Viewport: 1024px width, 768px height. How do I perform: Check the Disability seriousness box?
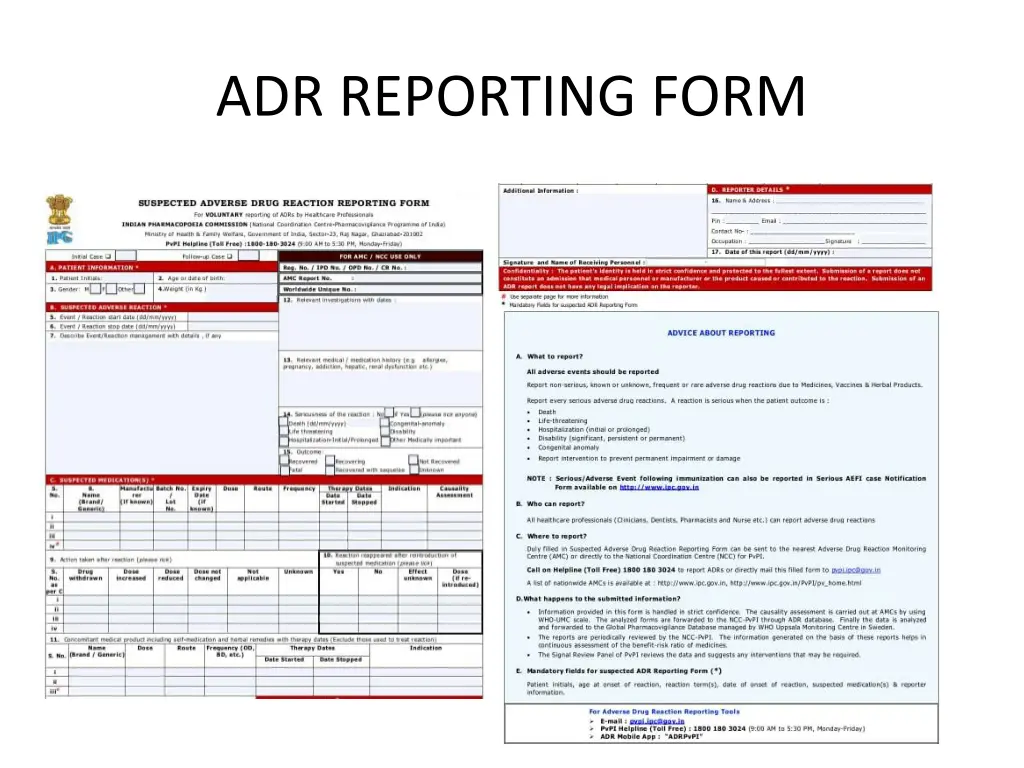[x=385, y=432]
